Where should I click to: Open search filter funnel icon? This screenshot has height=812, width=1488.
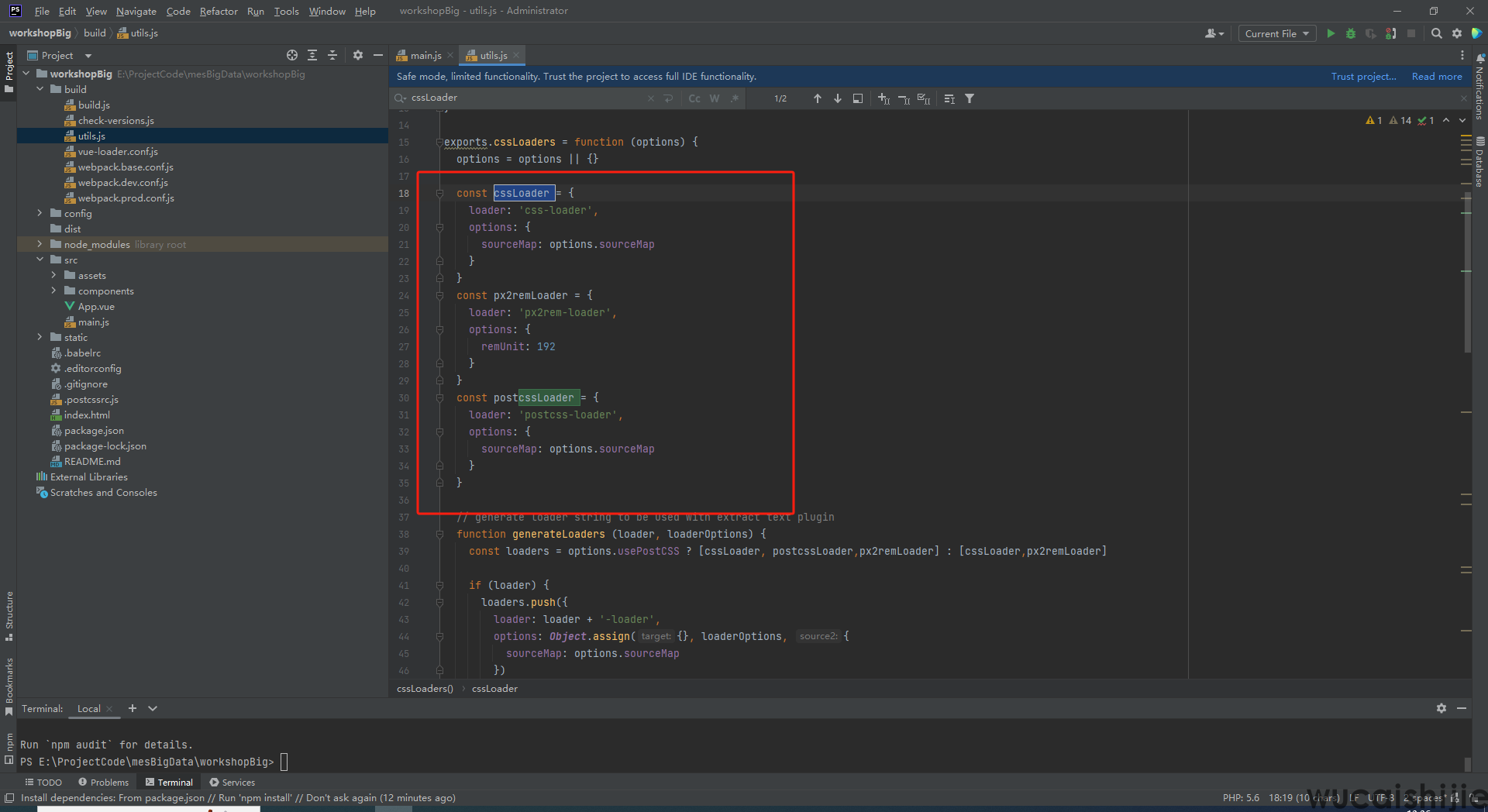click(x=970, y=98)
